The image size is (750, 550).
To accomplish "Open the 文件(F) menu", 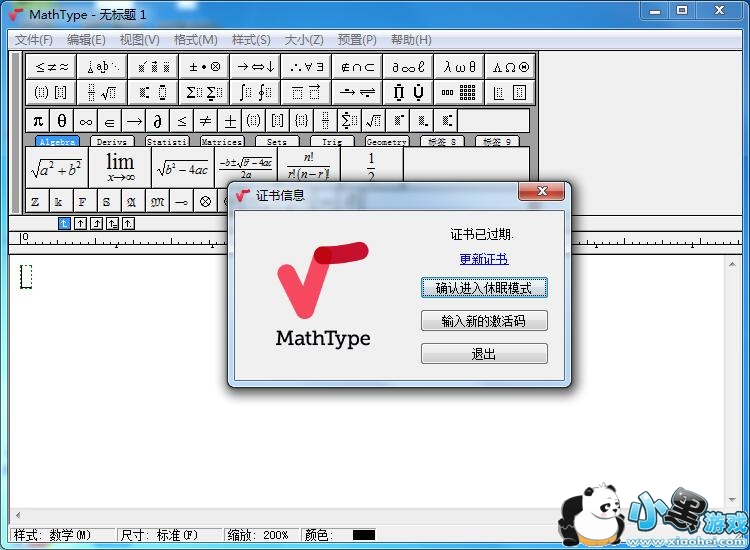I will [34, 40].
